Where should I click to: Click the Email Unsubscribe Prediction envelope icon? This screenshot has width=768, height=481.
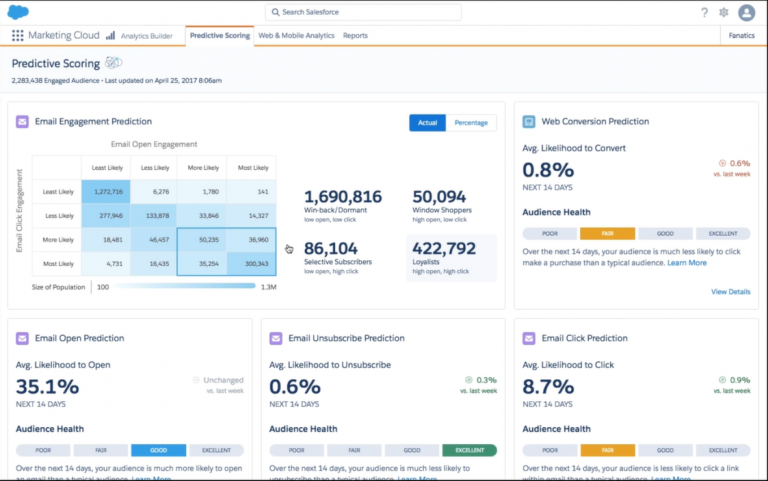(276, 338)
